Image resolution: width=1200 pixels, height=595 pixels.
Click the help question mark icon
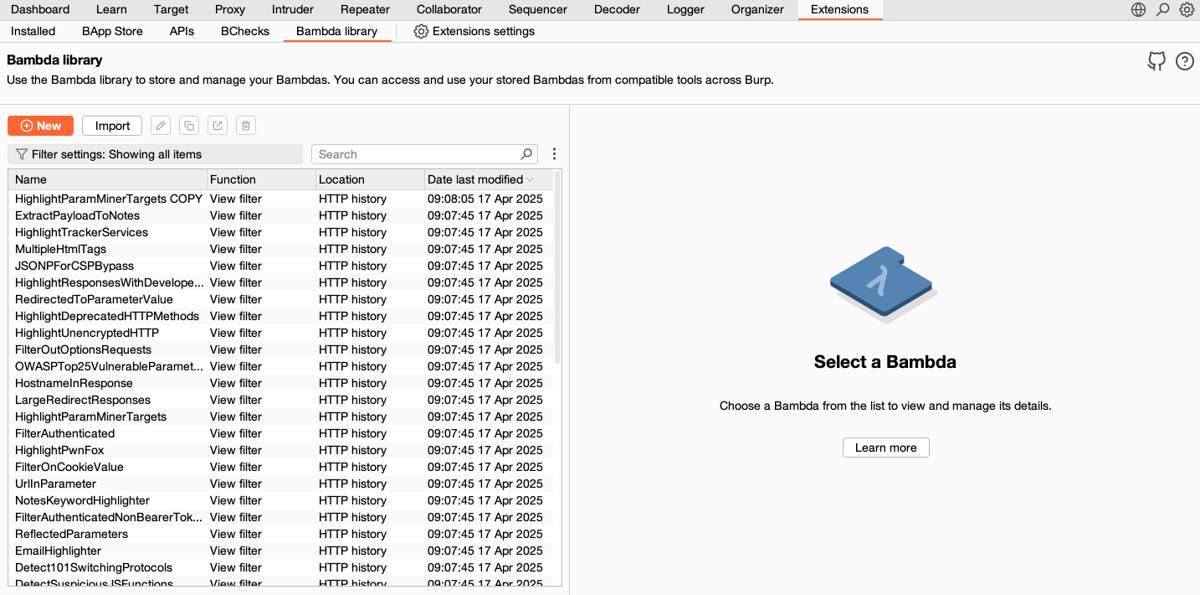tap(1185, 61)
